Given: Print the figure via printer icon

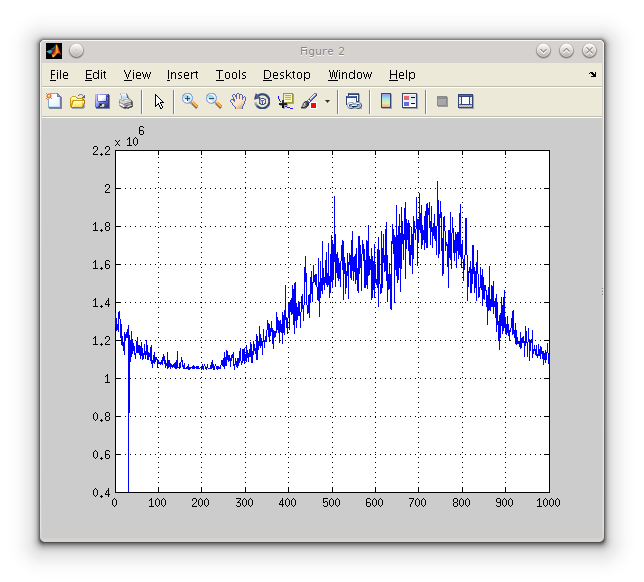Looking at the screenshot, I should (126, 101).
